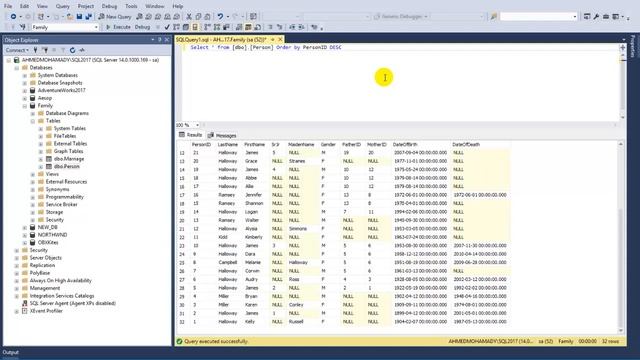The width and height of the screenshot is (640, 360).
Task: Click the DateOfBirth column header
Action: pyautogui.click(x=405, y=144)
